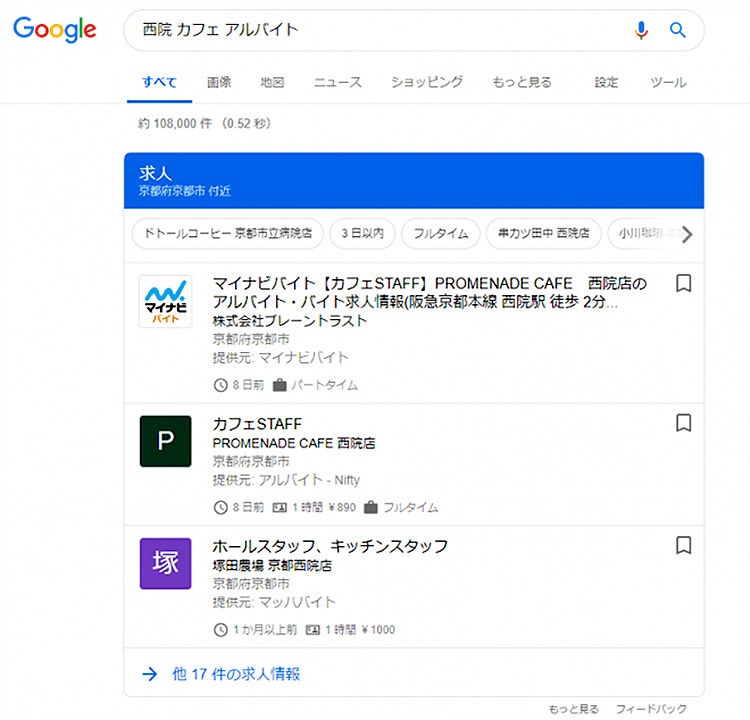This screenshot has width=750, height=720.
Task: Click the マイナビバイト logo thumbnail
Action: pyautogui.click(x=165, y=301)
